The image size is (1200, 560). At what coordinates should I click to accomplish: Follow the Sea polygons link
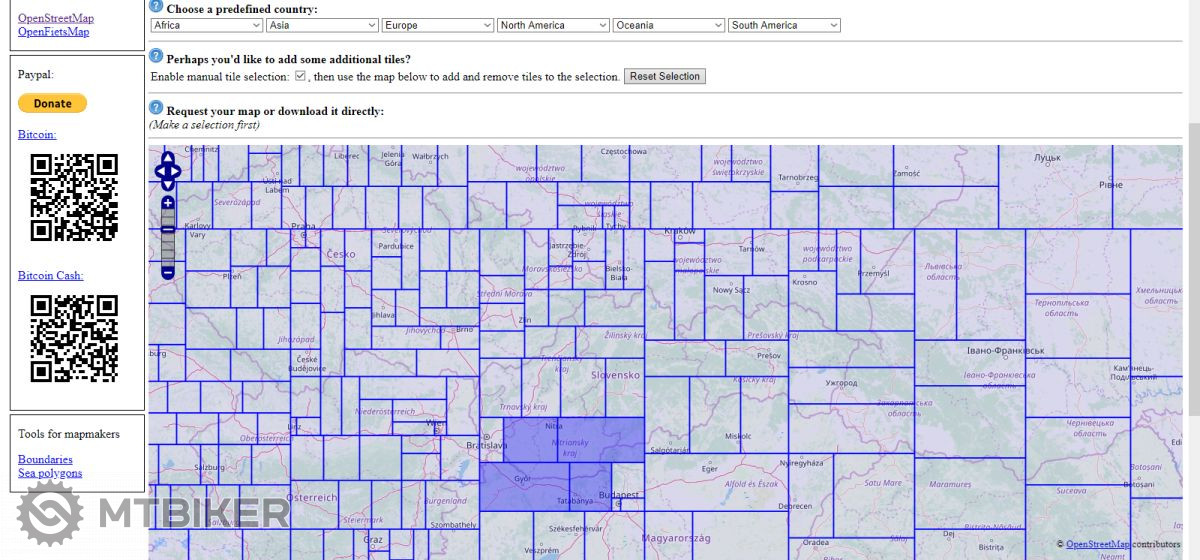click(x=50, y=473)
